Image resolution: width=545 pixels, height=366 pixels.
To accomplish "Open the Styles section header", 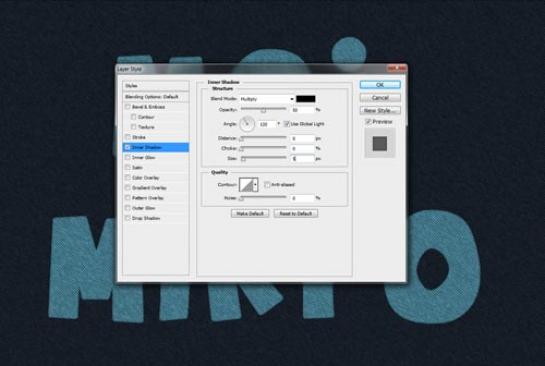I will 156,86.
